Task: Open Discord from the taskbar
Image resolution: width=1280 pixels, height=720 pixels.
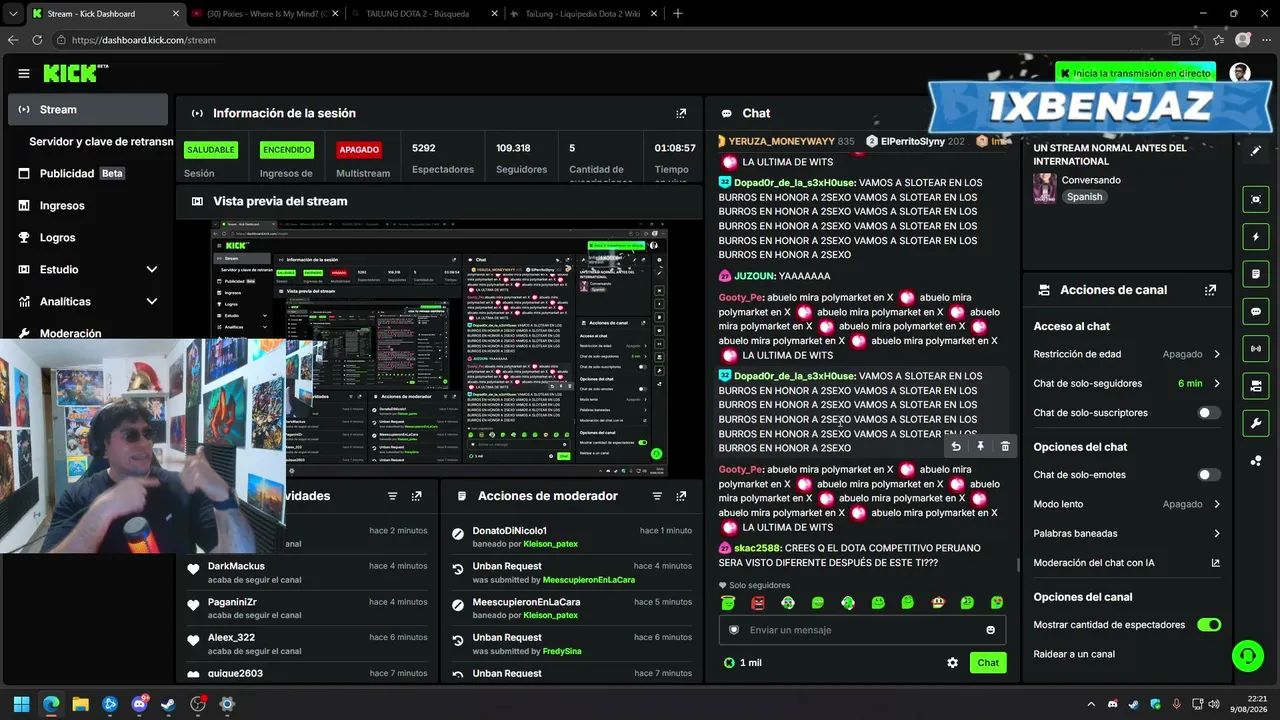Action: [139, 704]
